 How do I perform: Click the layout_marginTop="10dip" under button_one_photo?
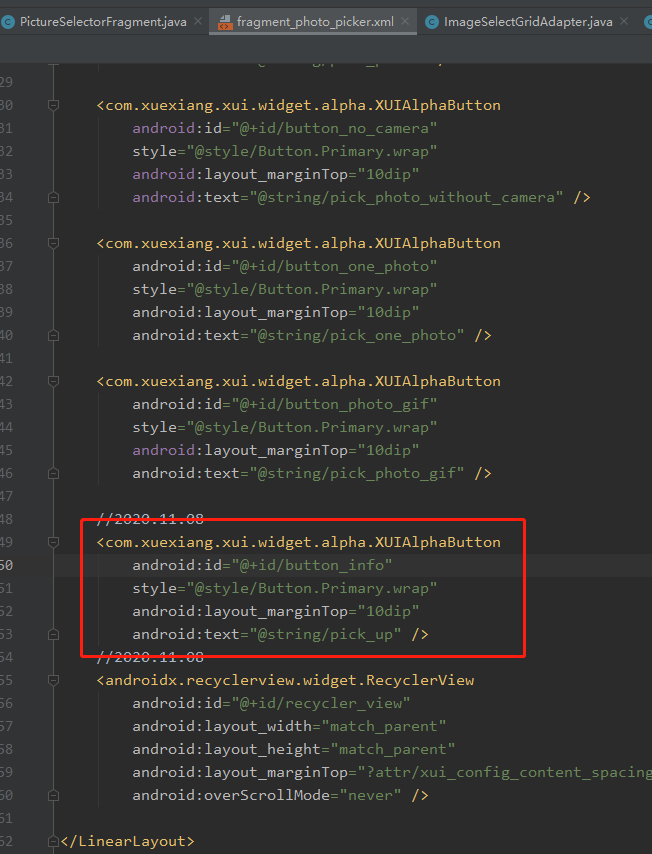[x=276, y=313]
